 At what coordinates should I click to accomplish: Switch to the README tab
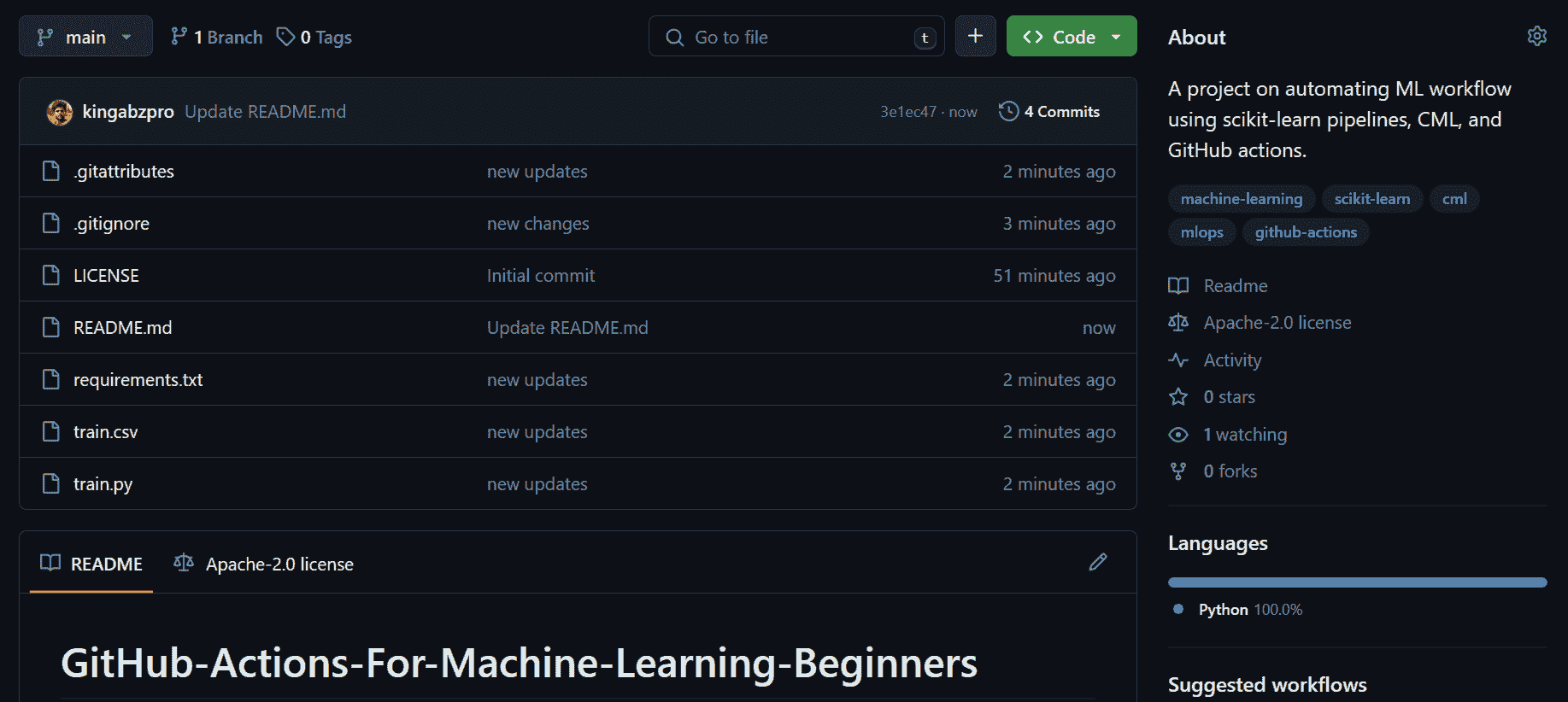91,564
